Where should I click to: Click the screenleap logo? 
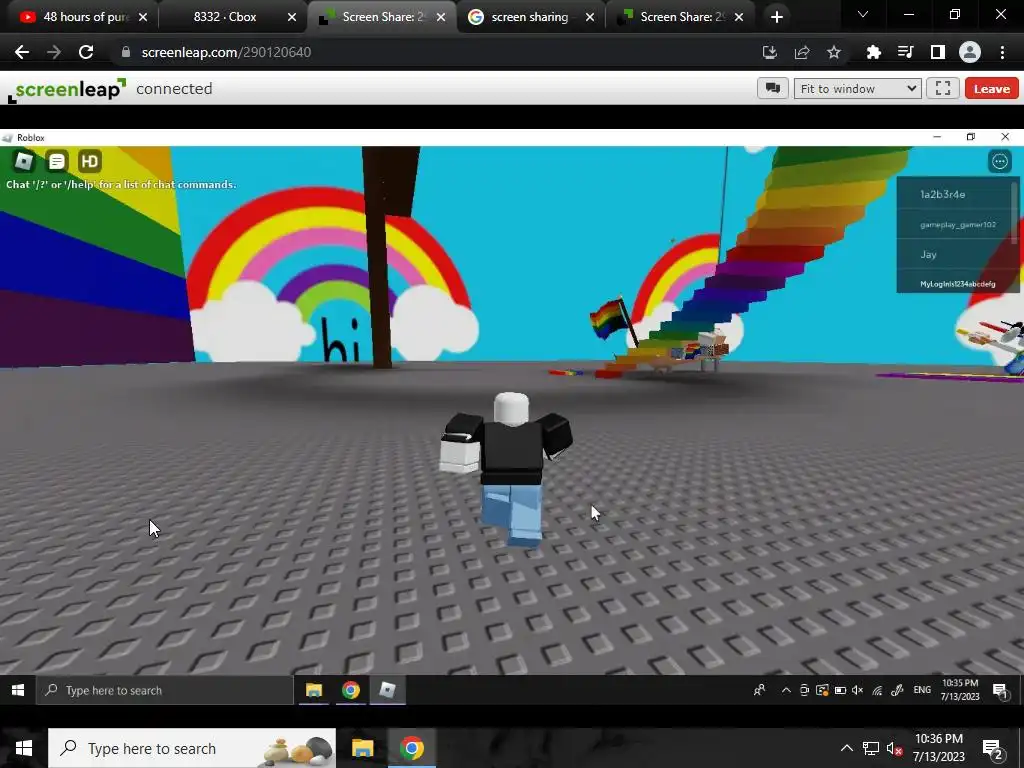click(x=67, y=89)
